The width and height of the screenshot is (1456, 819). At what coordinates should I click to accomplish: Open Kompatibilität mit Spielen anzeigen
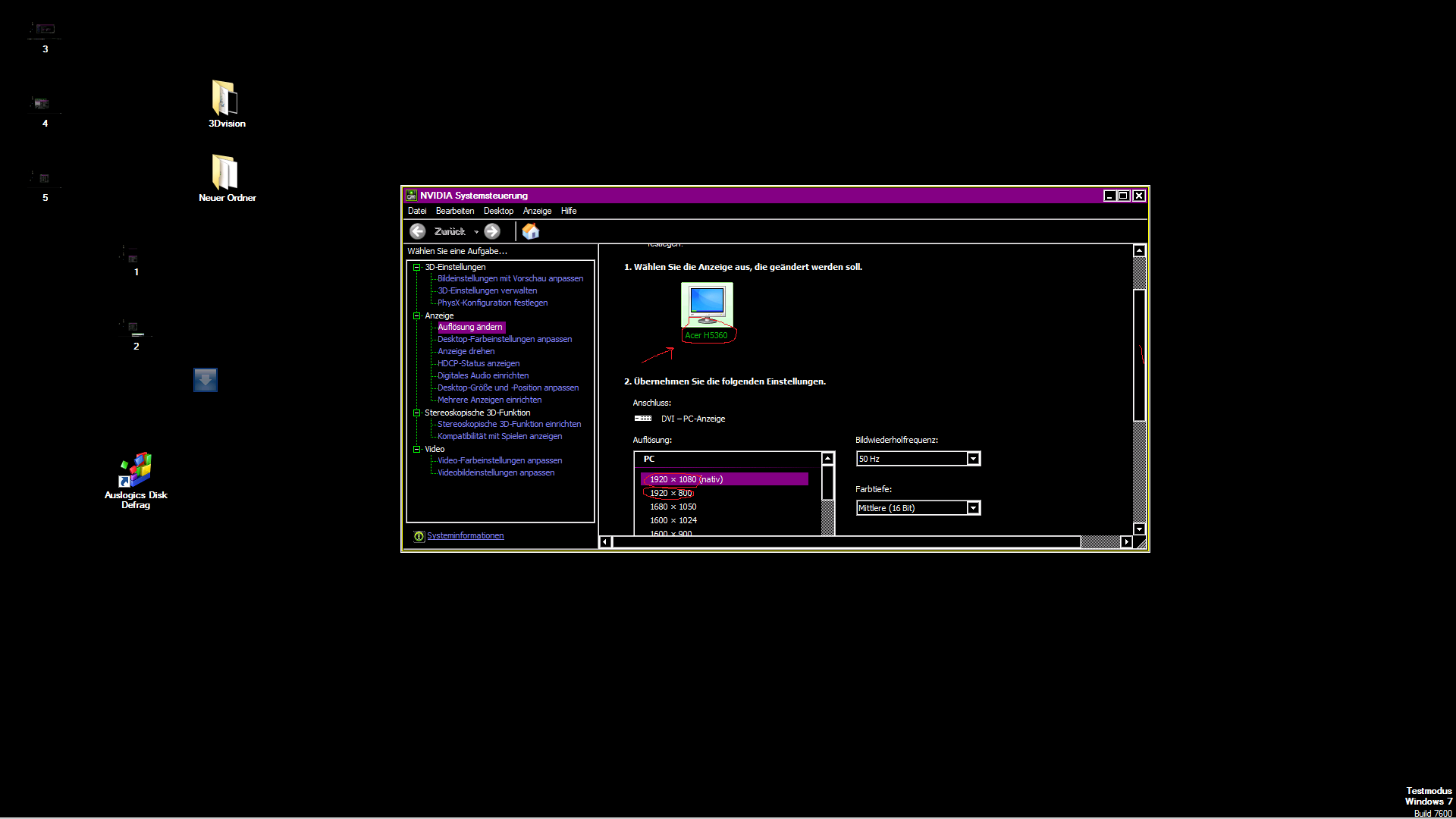click(500, 437)
